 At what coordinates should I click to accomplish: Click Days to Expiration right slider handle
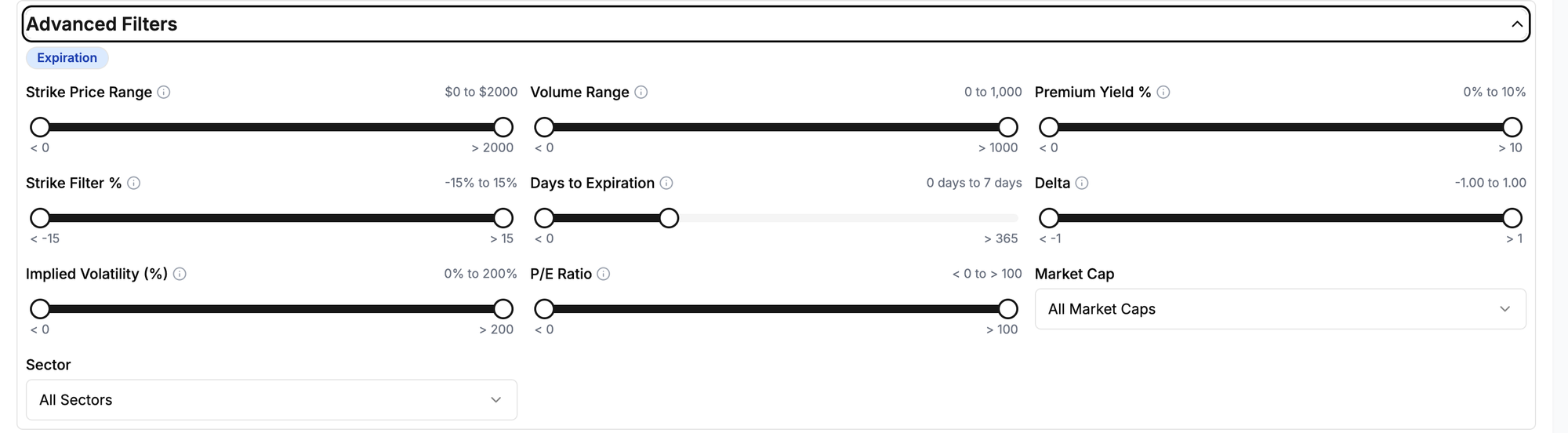click(x=669, y=218)
